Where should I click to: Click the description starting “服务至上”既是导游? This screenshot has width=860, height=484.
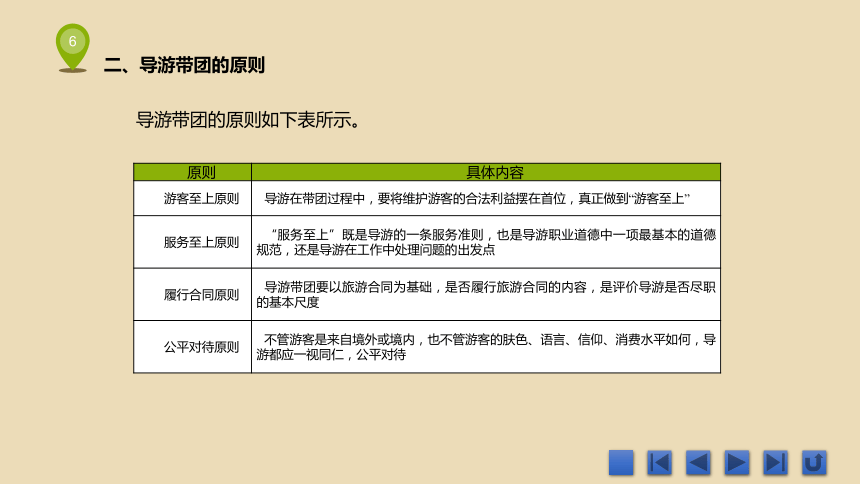[x=486, y=242]
